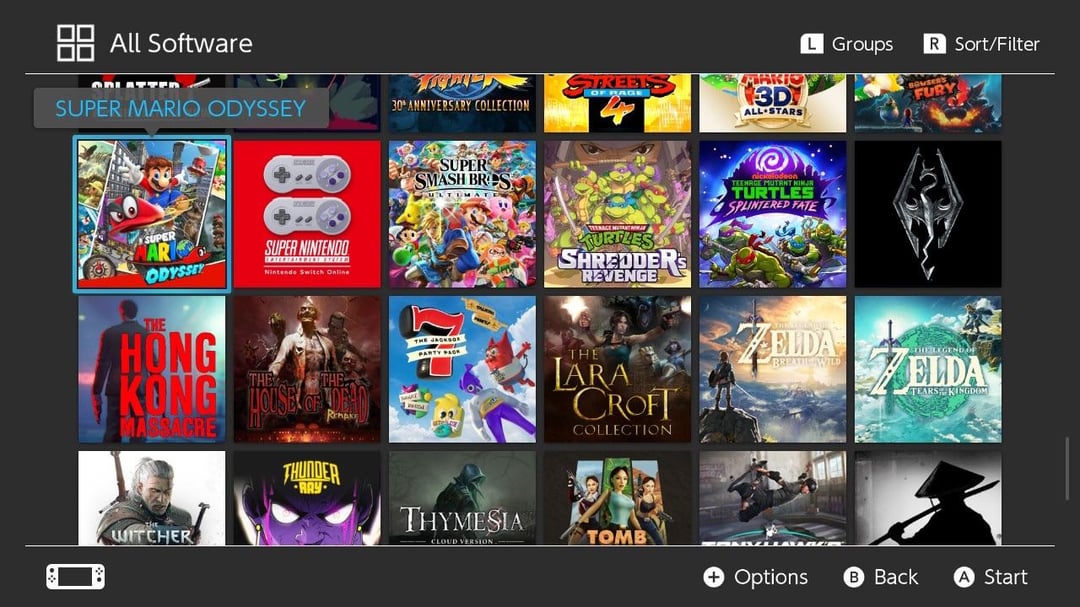Open TMNT Splintered Fate tile
The image size is (1080, 607).
pos(773,214)
